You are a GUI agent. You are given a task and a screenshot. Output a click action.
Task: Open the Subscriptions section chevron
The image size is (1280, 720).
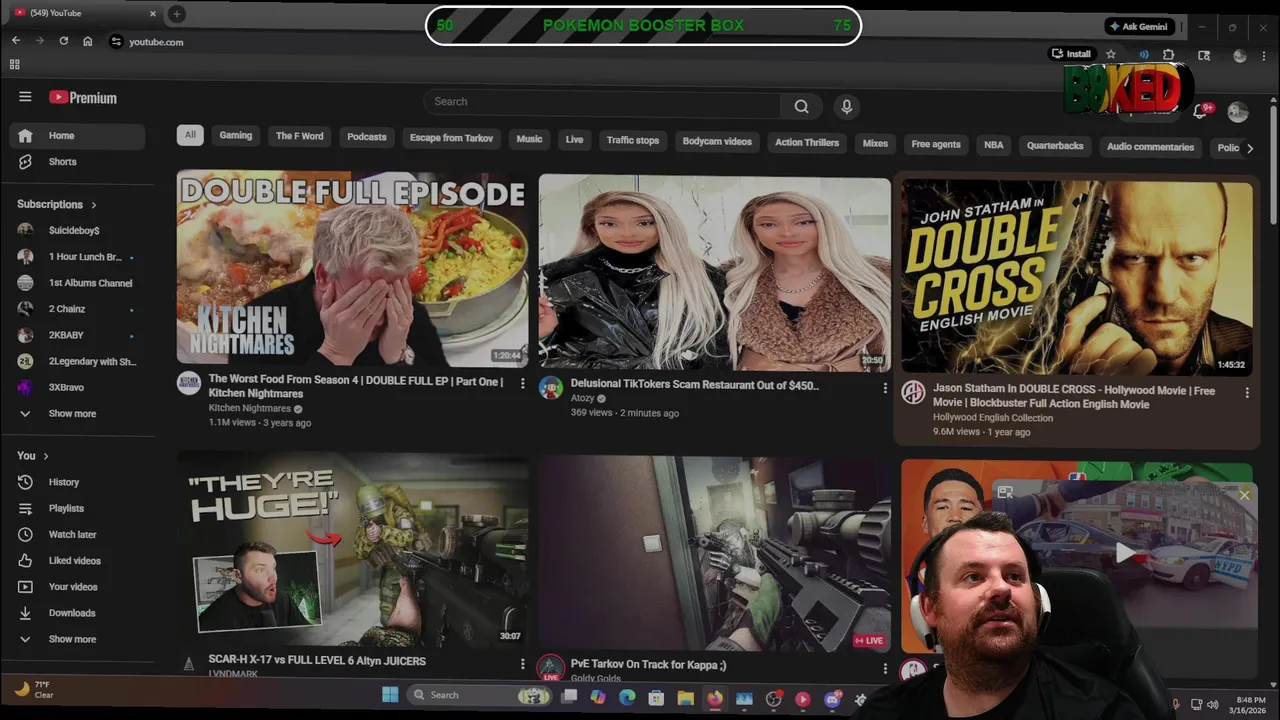94,204
